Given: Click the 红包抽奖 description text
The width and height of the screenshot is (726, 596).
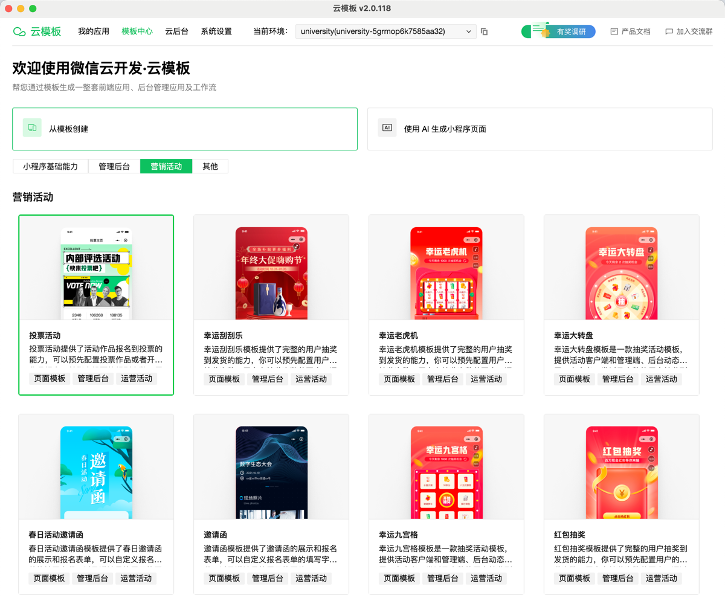Looking at the screenshot, I should click(x=620, y=554).
